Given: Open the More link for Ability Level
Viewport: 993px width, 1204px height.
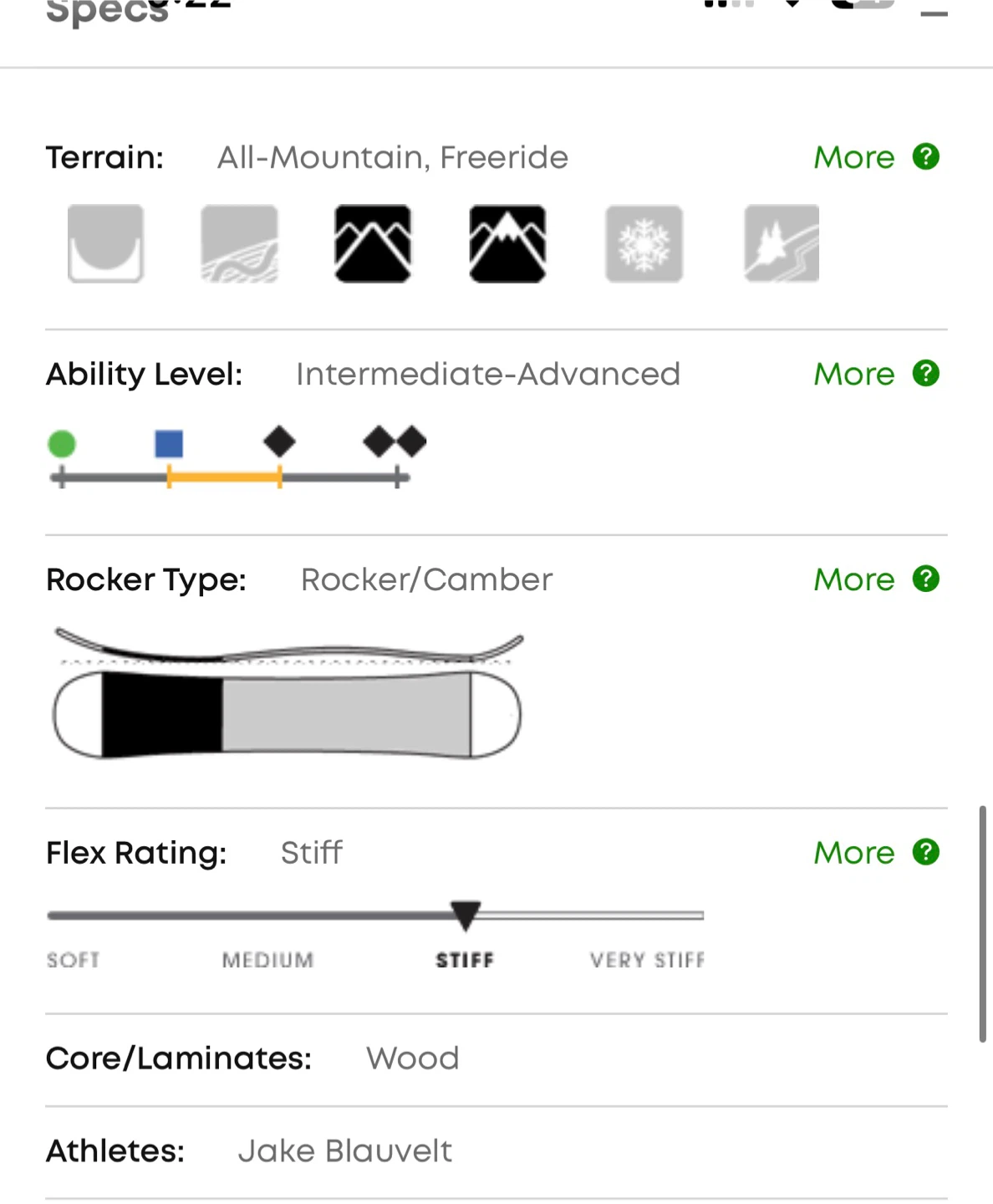Looking at the screenshot, I should (853, 374).
